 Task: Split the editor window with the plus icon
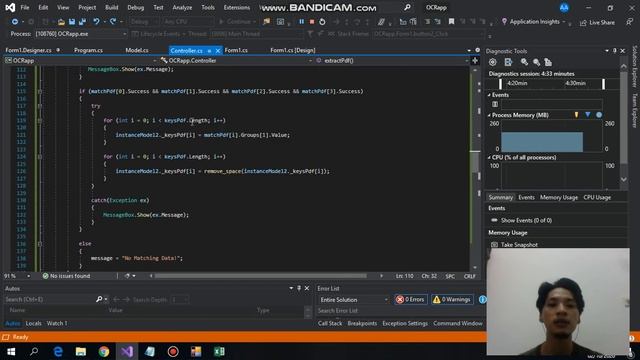[x=475, y=60]
